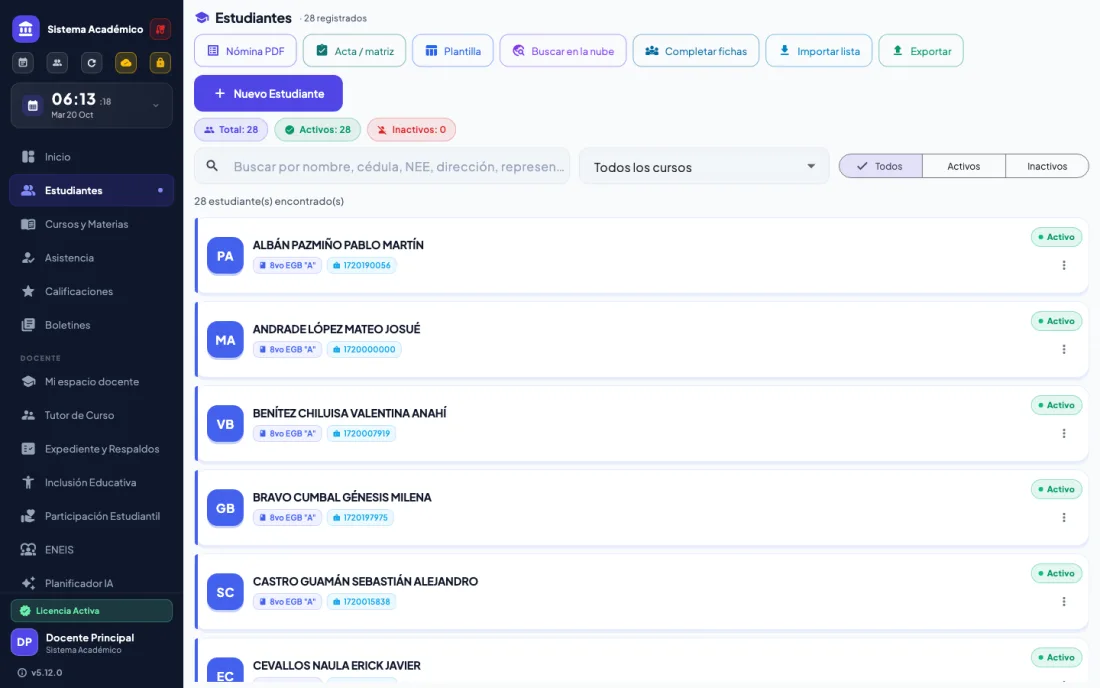Open the calendar note icon in the sidebar header

(x=23, y=63)
